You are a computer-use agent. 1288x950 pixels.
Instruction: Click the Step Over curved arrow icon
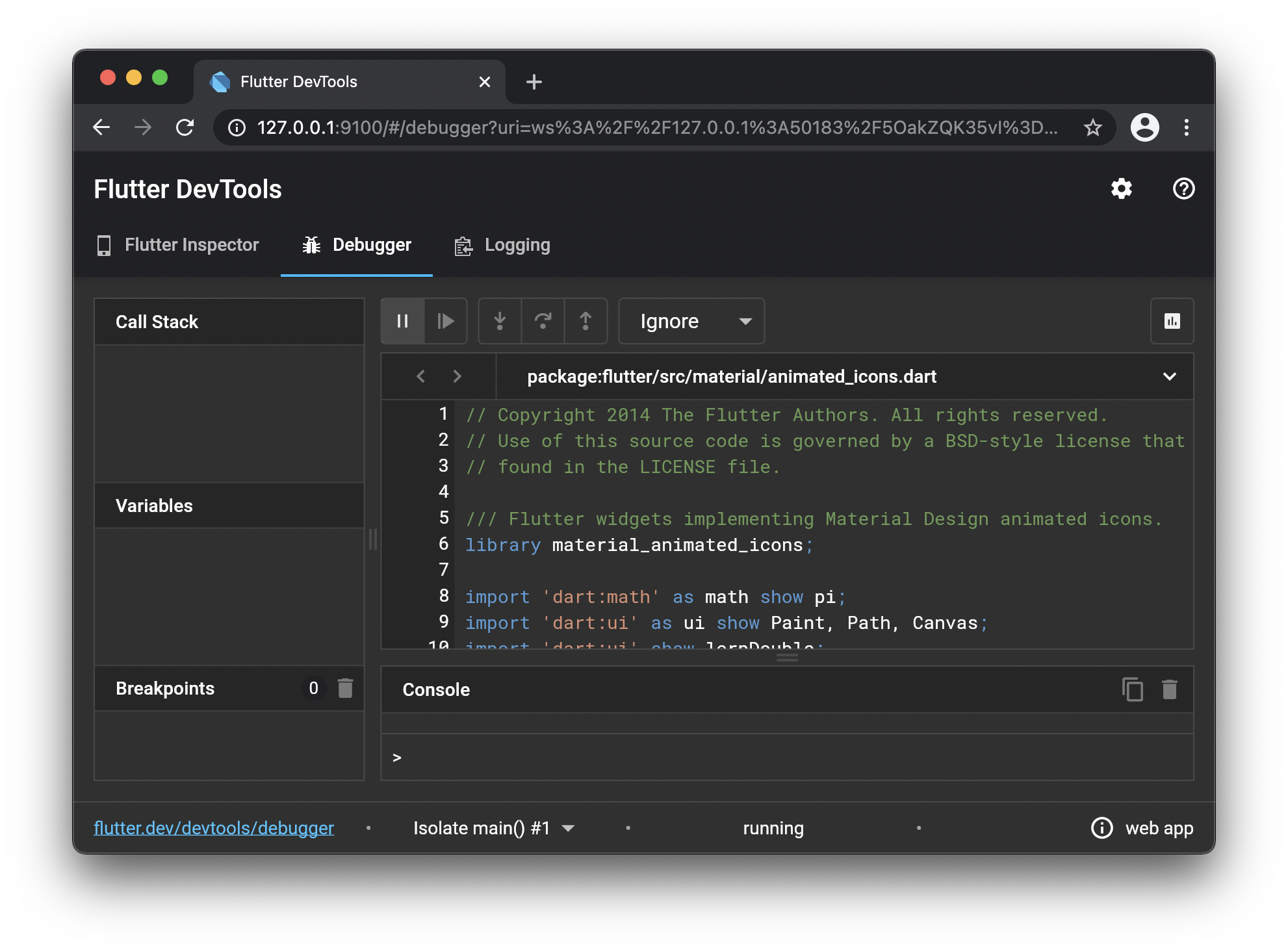[543, 321]
